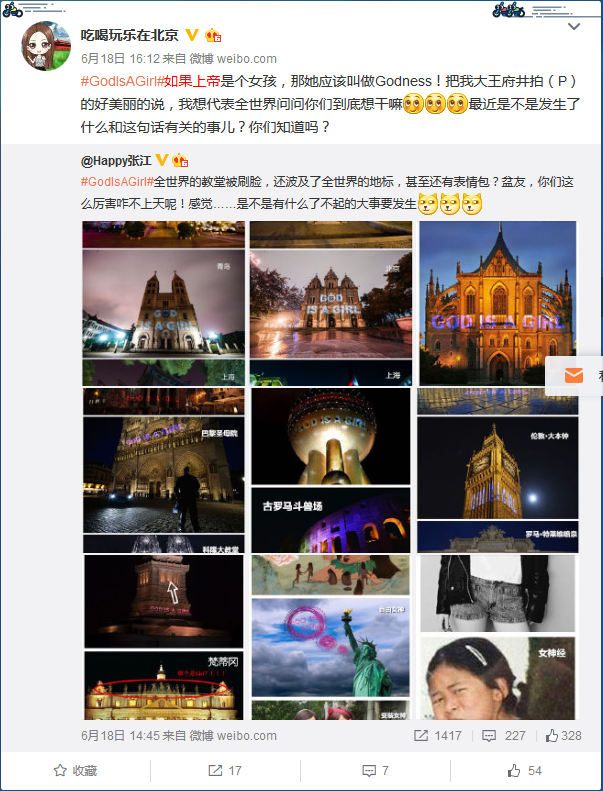View the orange-lit cathedral GOD IS A GIRL photo
603x791 pixels.
pyautogui.click(x=498, y=303)
